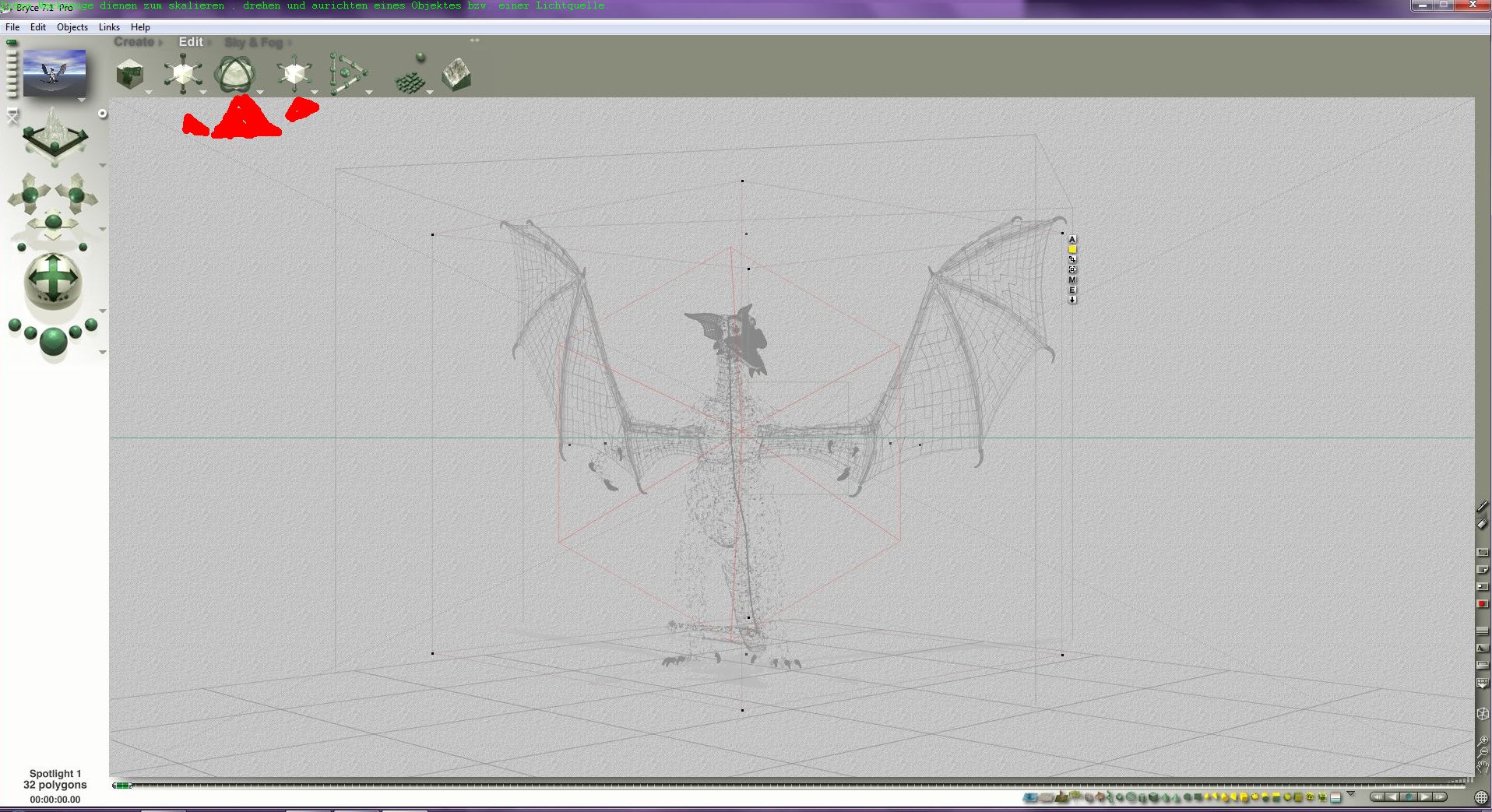Select the Rotate tool in Edit palette
Viewport: 1492px width, 812px height.
click(x=234, y=75)
